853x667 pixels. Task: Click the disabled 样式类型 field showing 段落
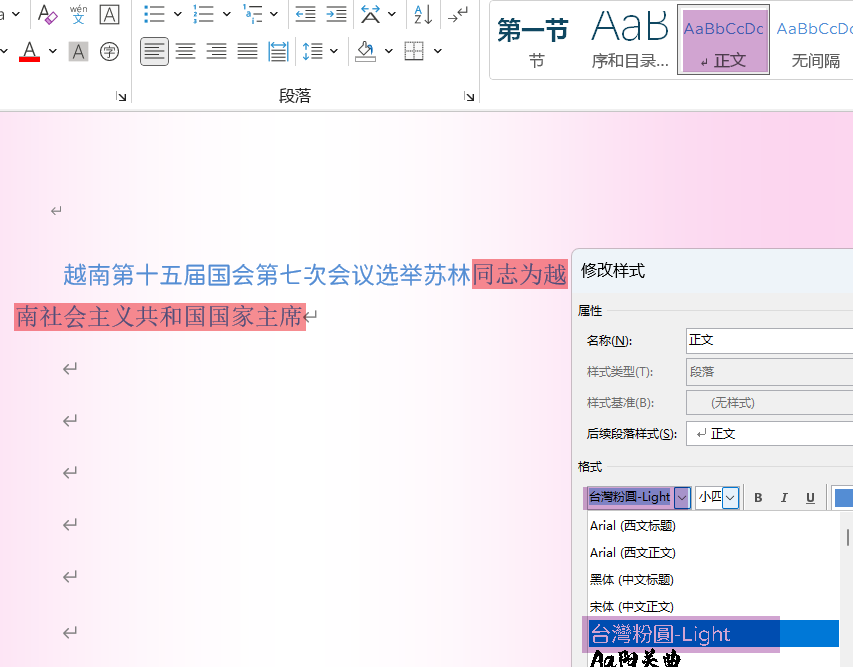tap(769, 372)
